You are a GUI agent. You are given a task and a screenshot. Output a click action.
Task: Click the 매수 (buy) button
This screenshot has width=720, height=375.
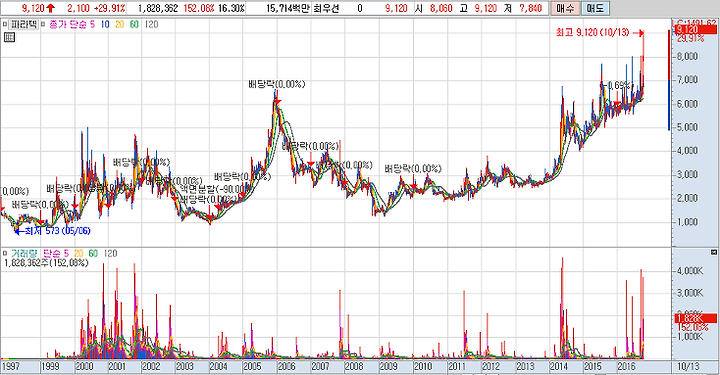[564, 8]
